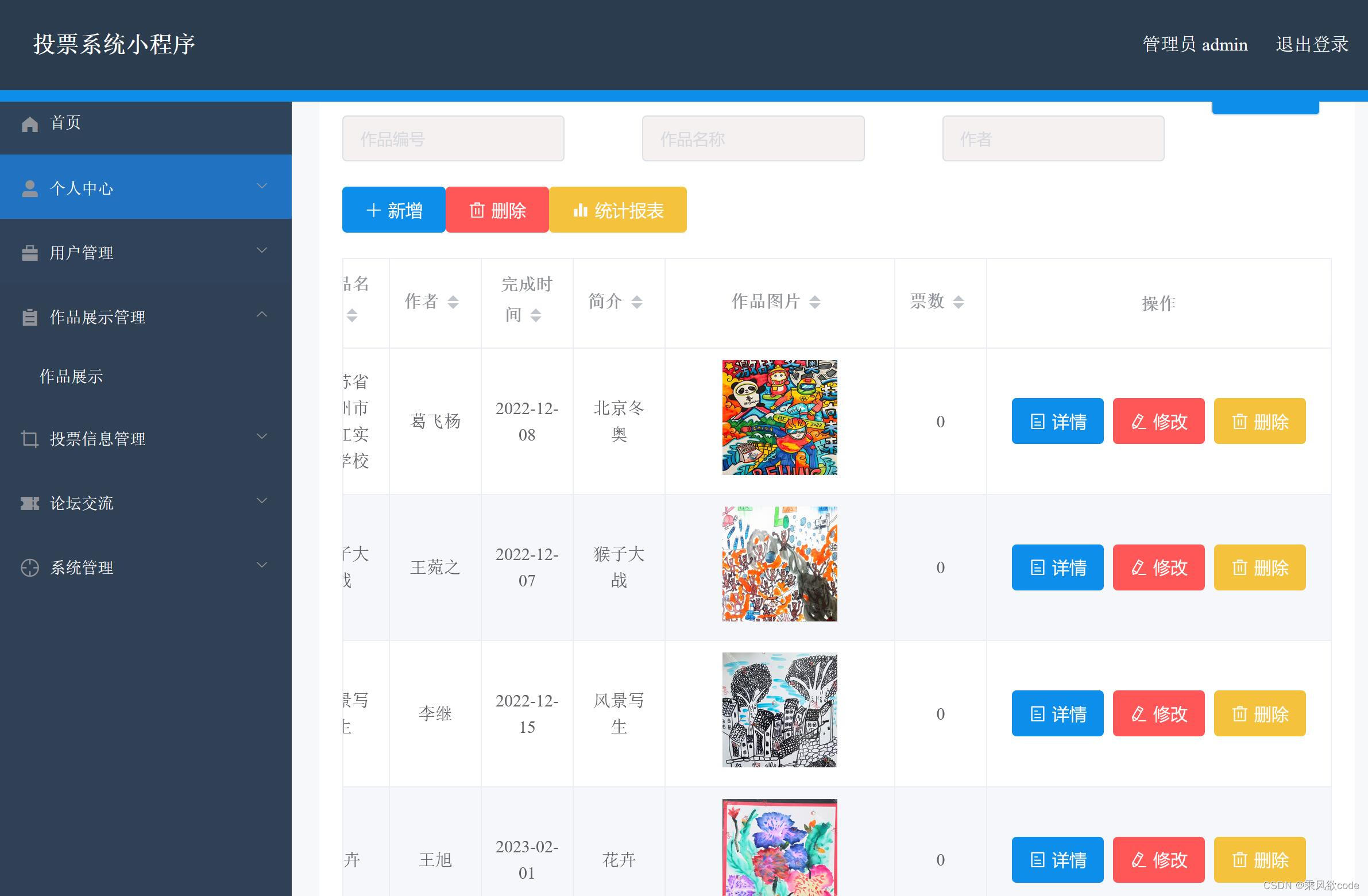Click the forum icon beside 论坛交流
This screenshot has height=896, width=1368.
pyautogui.click(x=30, y=504)
